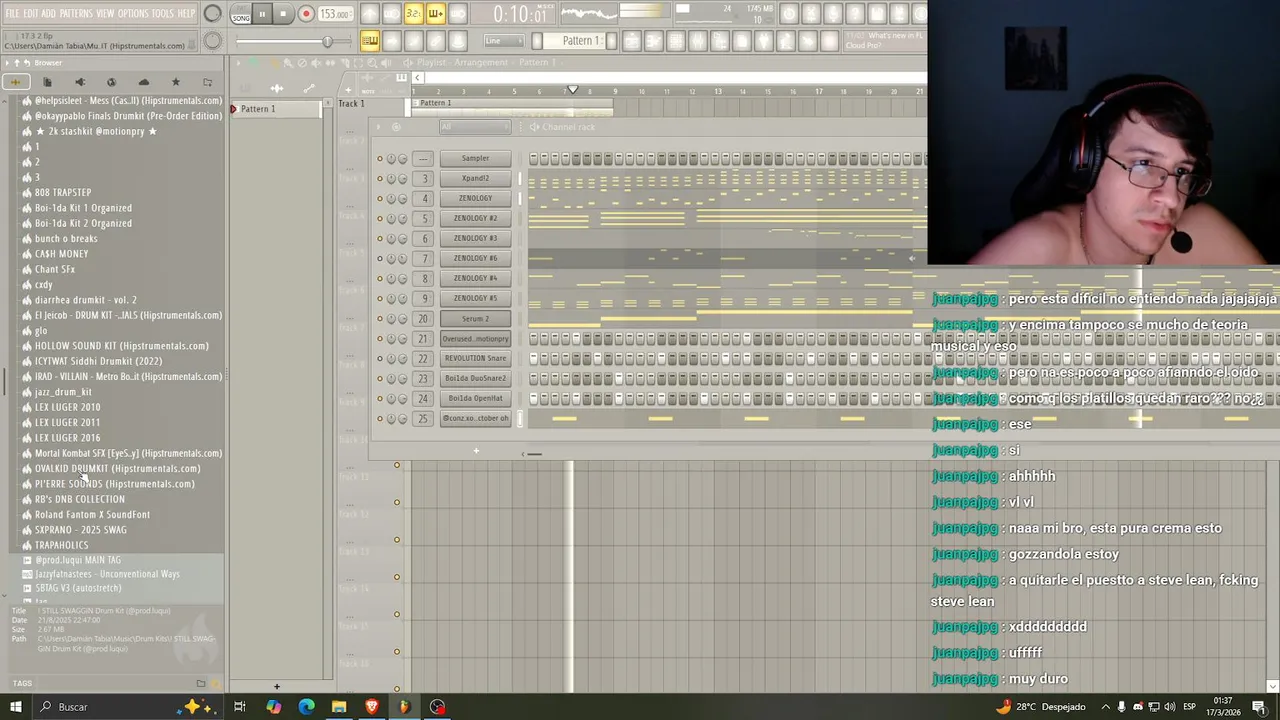1280x720 pixels.
Task: Open the HELP menu
Action: pos(186,13)
